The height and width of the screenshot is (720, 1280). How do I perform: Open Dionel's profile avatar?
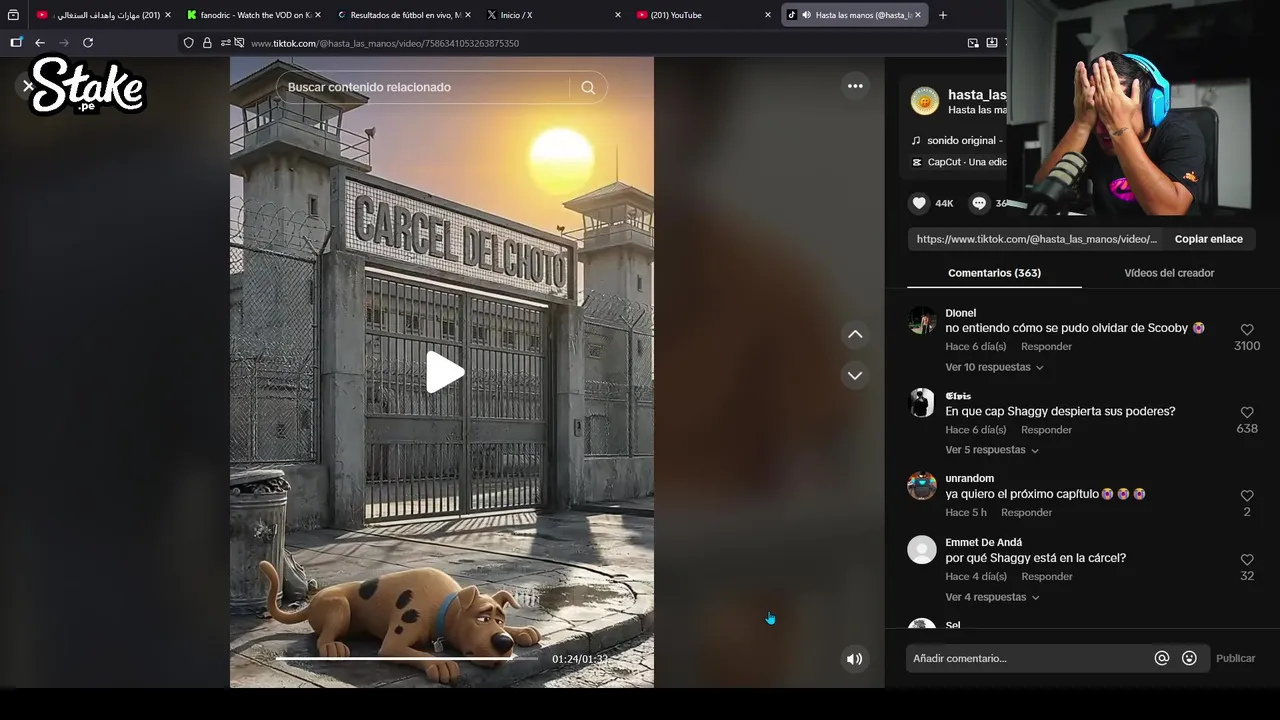(922, 320)
